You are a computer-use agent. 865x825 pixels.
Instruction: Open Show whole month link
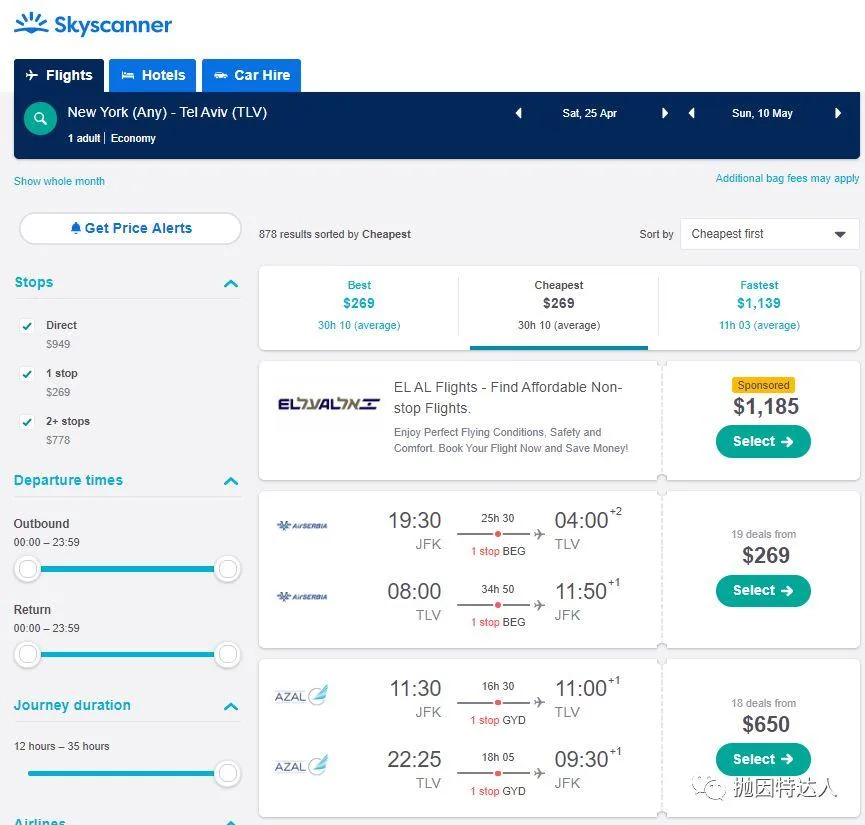pyautogui.click(x=59, y=181)
